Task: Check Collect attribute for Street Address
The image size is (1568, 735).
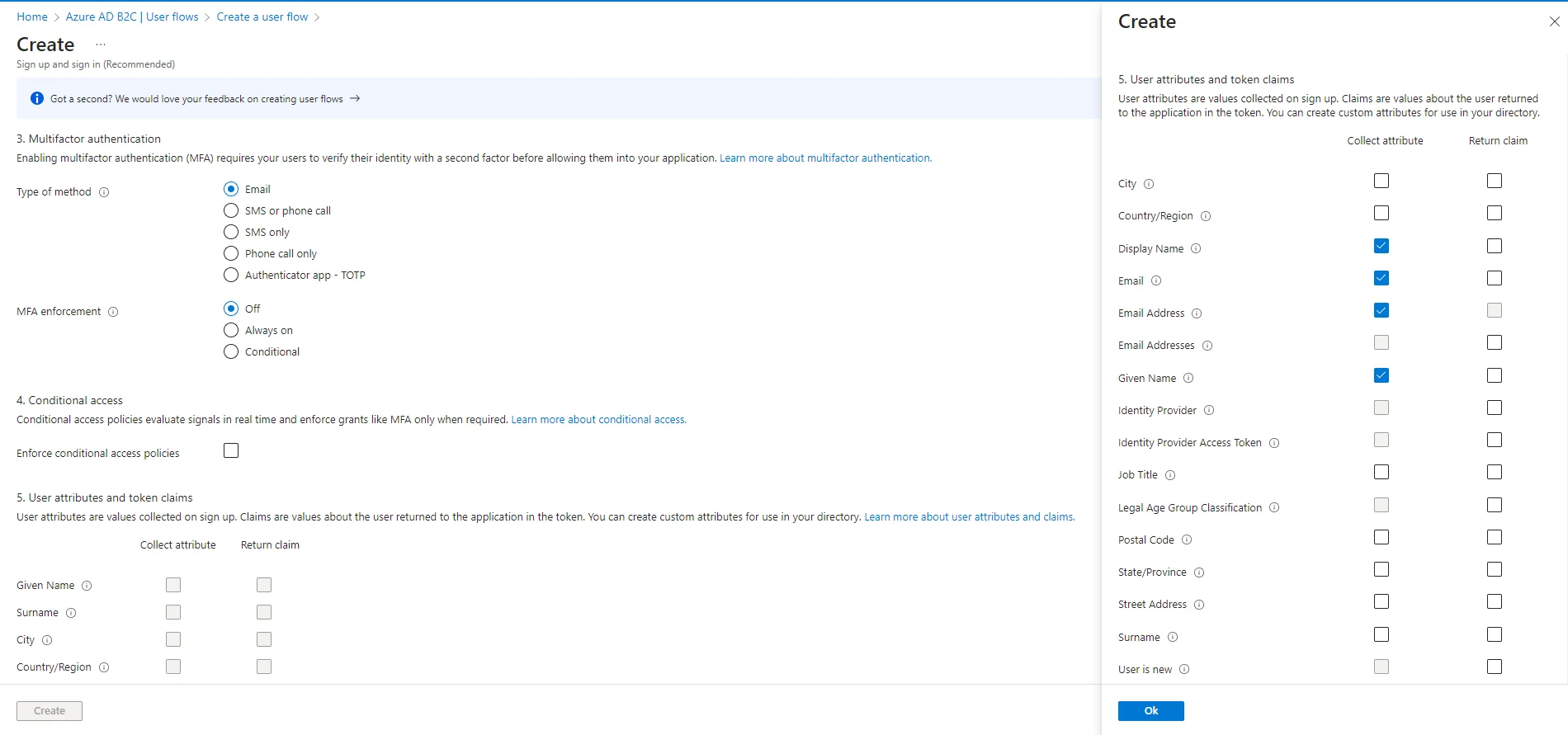Action: pyautogui.click(x=1381, y=601)
